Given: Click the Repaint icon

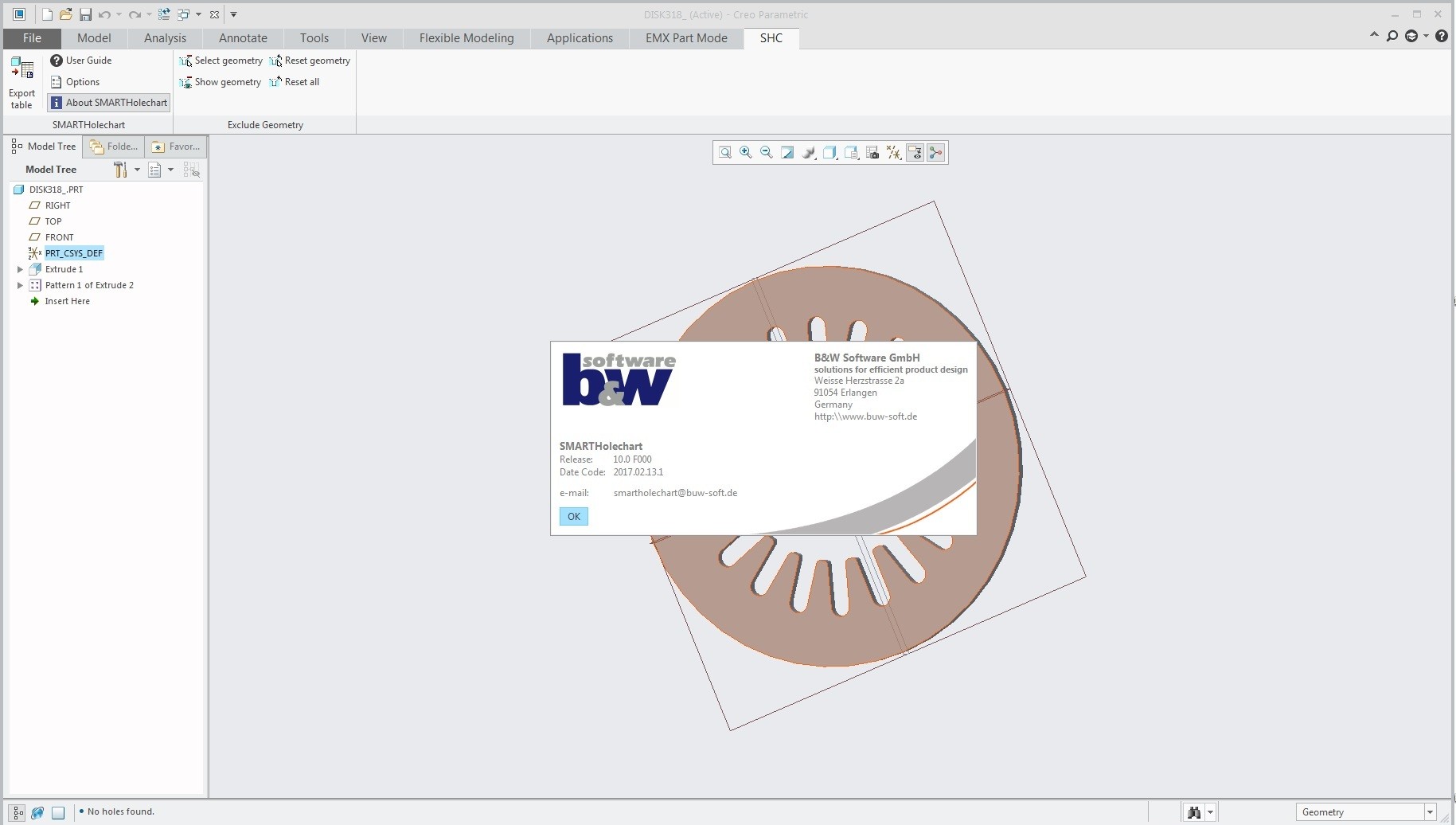Looking at the screenshot, I should pos(787,153).
